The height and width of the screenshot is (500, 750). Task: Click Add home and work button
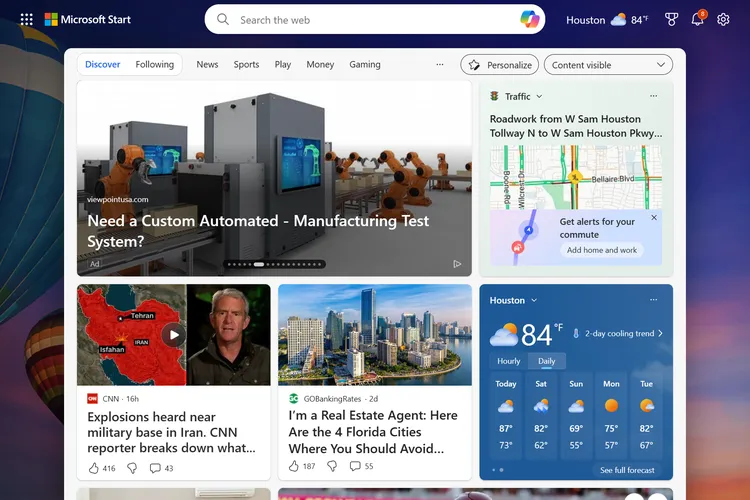tap(602, 250)
